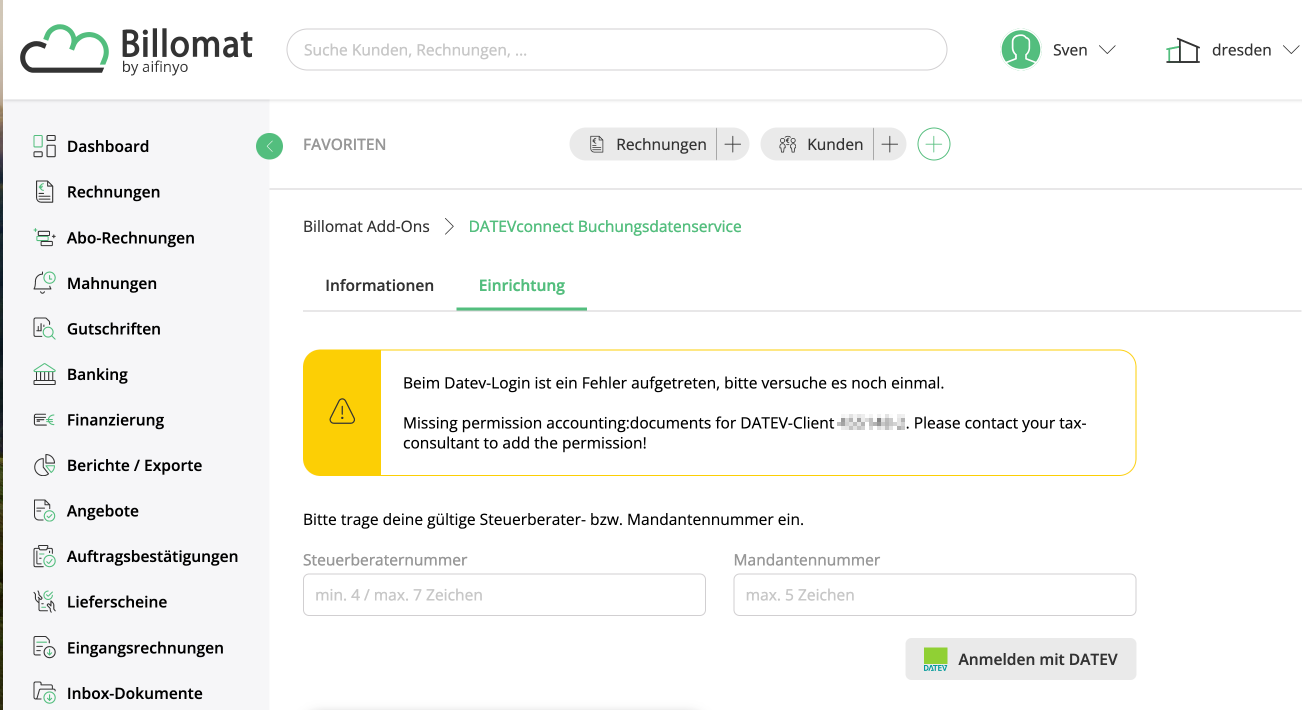Go to Billomat Add-Ons breadcrumb
Screen dimensions: 1302x710
click(x=366, y=226)
